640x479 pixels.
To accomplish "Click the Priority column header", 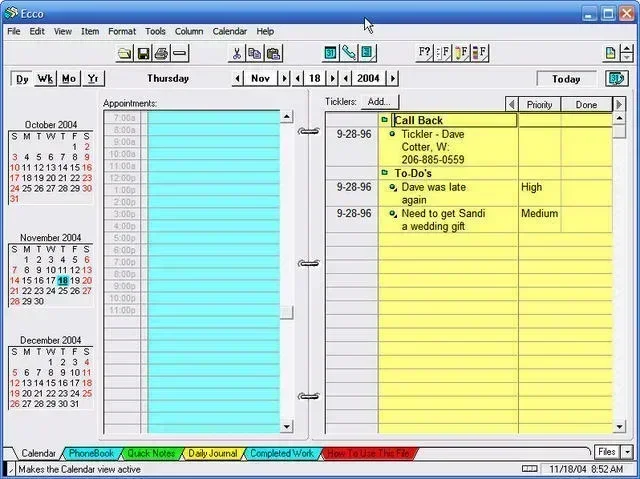I will click(x=539, y=105).
